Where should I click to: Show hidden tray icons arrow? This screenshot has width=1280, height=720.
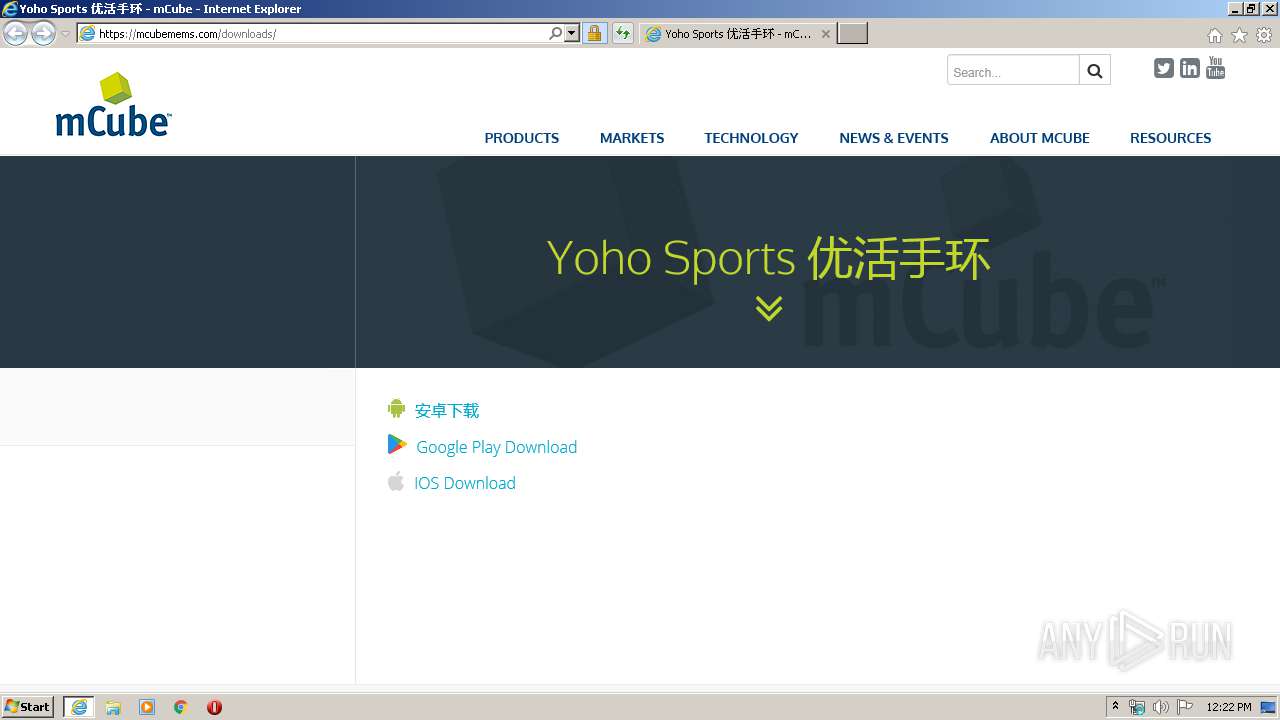[1115, 707]
